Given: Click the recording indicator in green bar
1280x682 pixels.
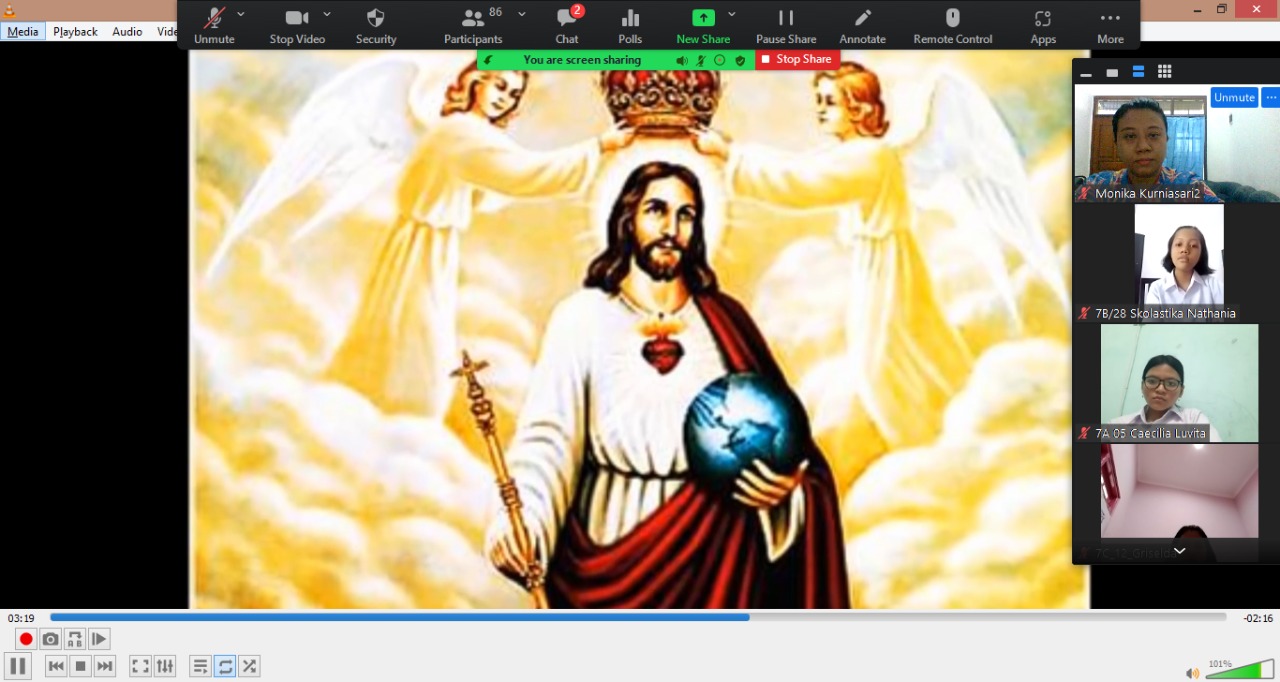Looking at the screenshot, I should (x=720, y=60).
